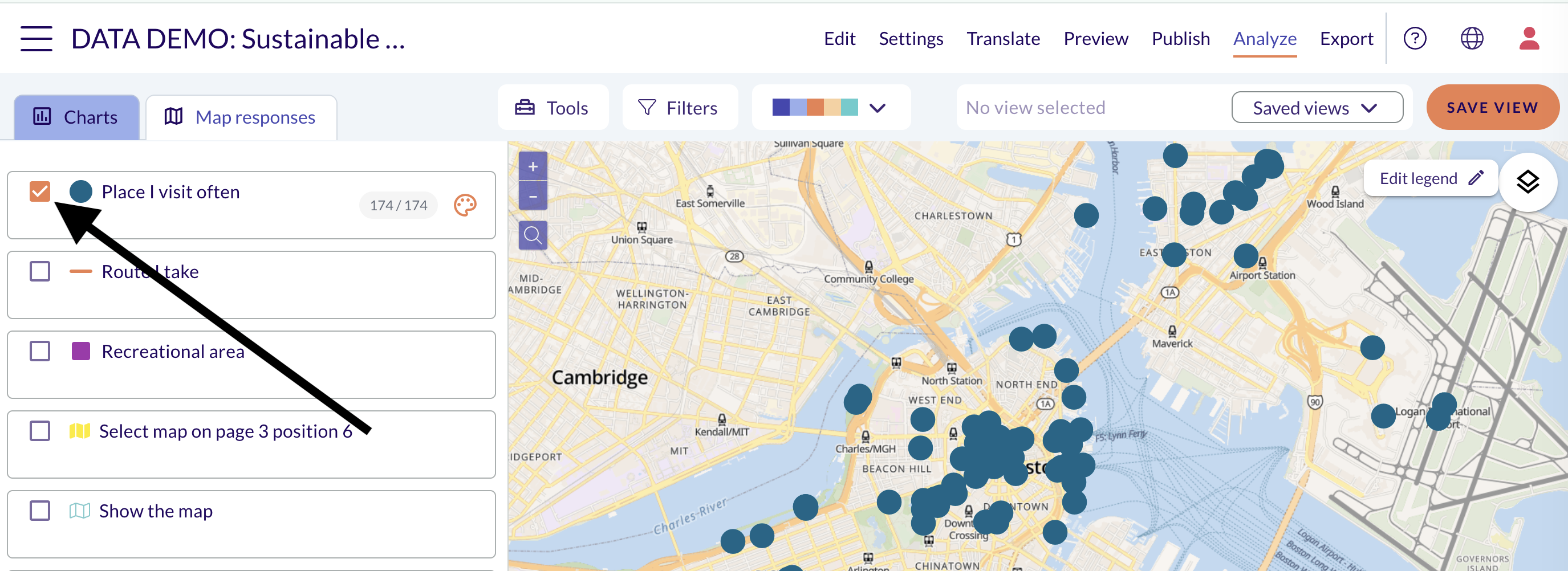Image resolution: width=1568 pixels, height=571 pixels.
Task: Go to the Preview section
Action: click(1096, 39)
